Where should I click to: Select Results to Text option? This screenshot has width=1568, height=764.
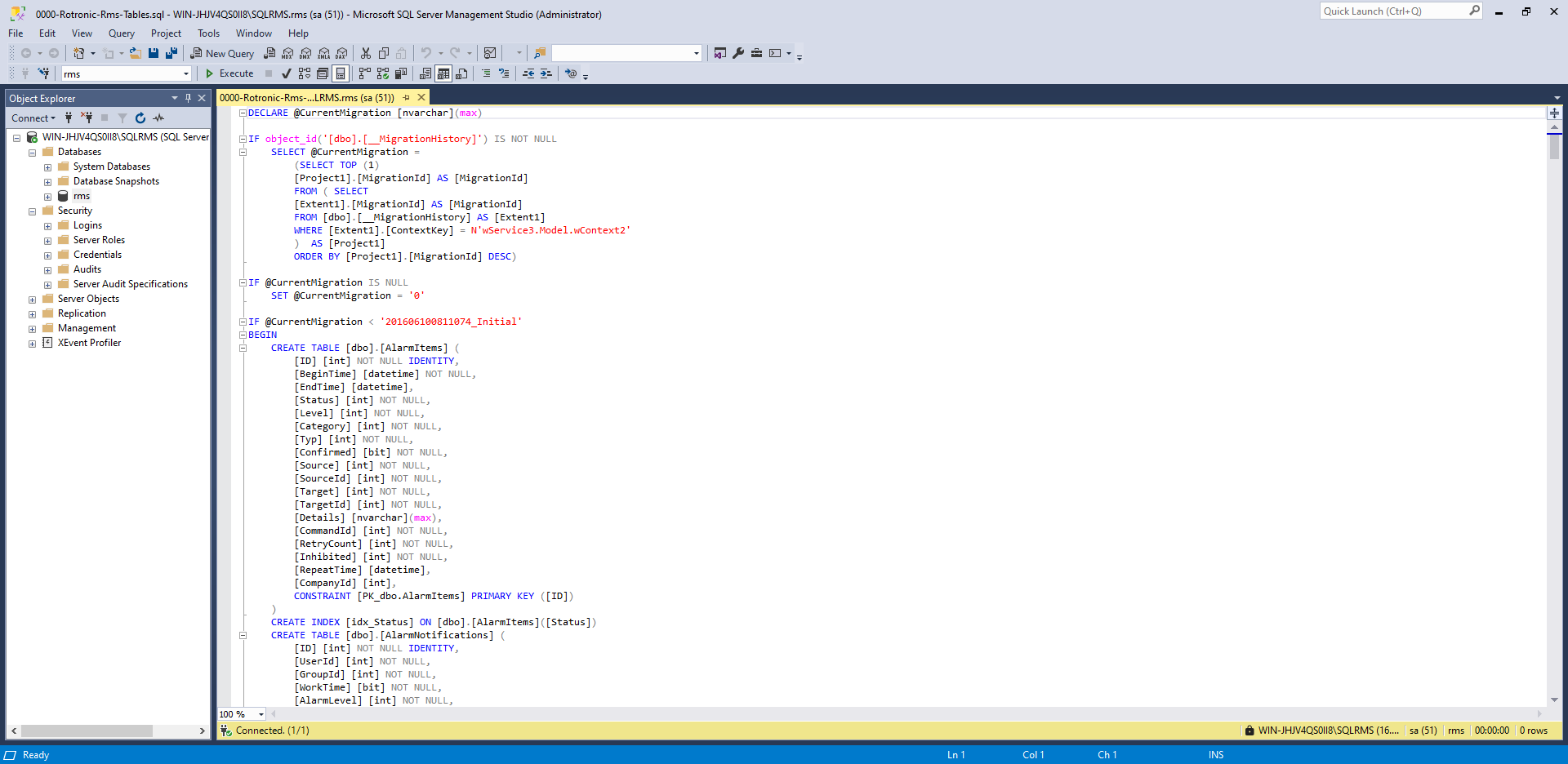425,73
